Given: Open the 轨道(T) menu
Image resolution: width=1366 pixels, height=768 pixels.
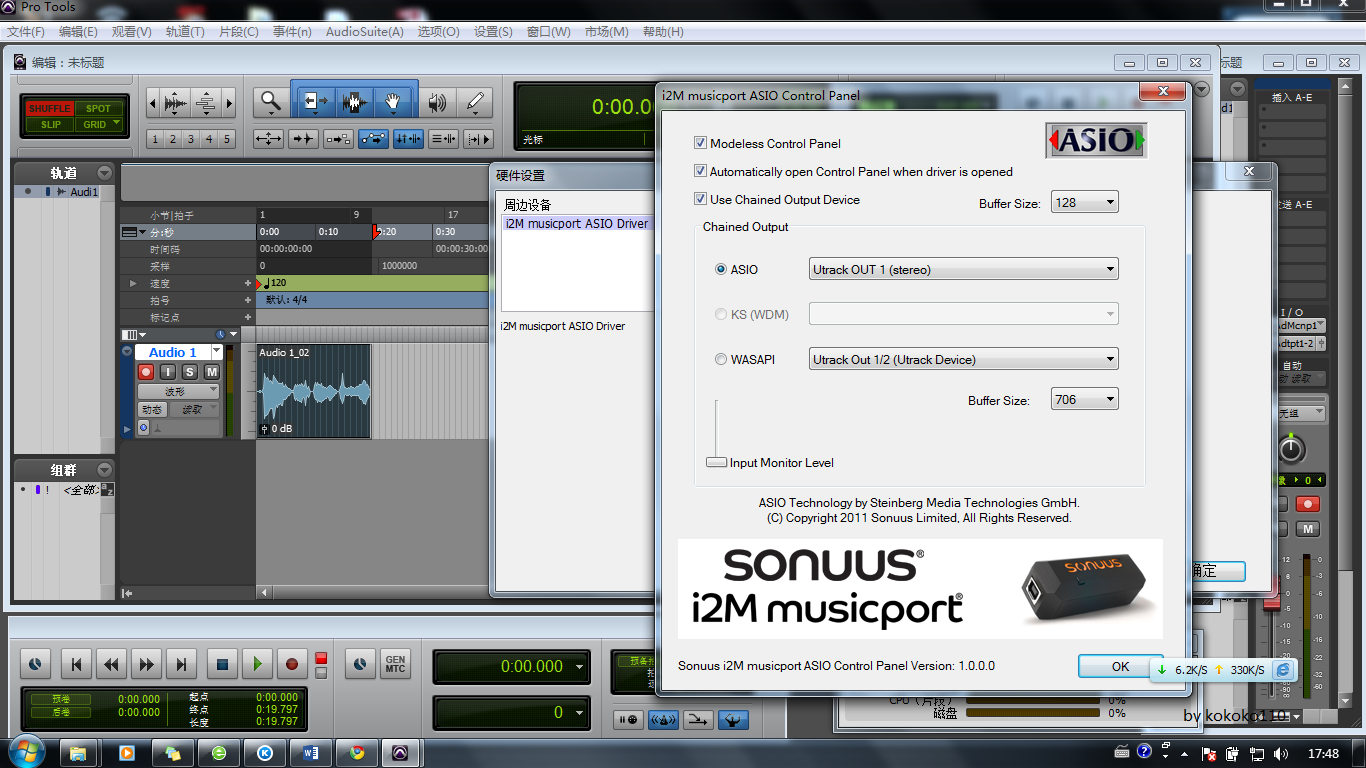Looking at the screenshot, I should (x=185, y=31).
